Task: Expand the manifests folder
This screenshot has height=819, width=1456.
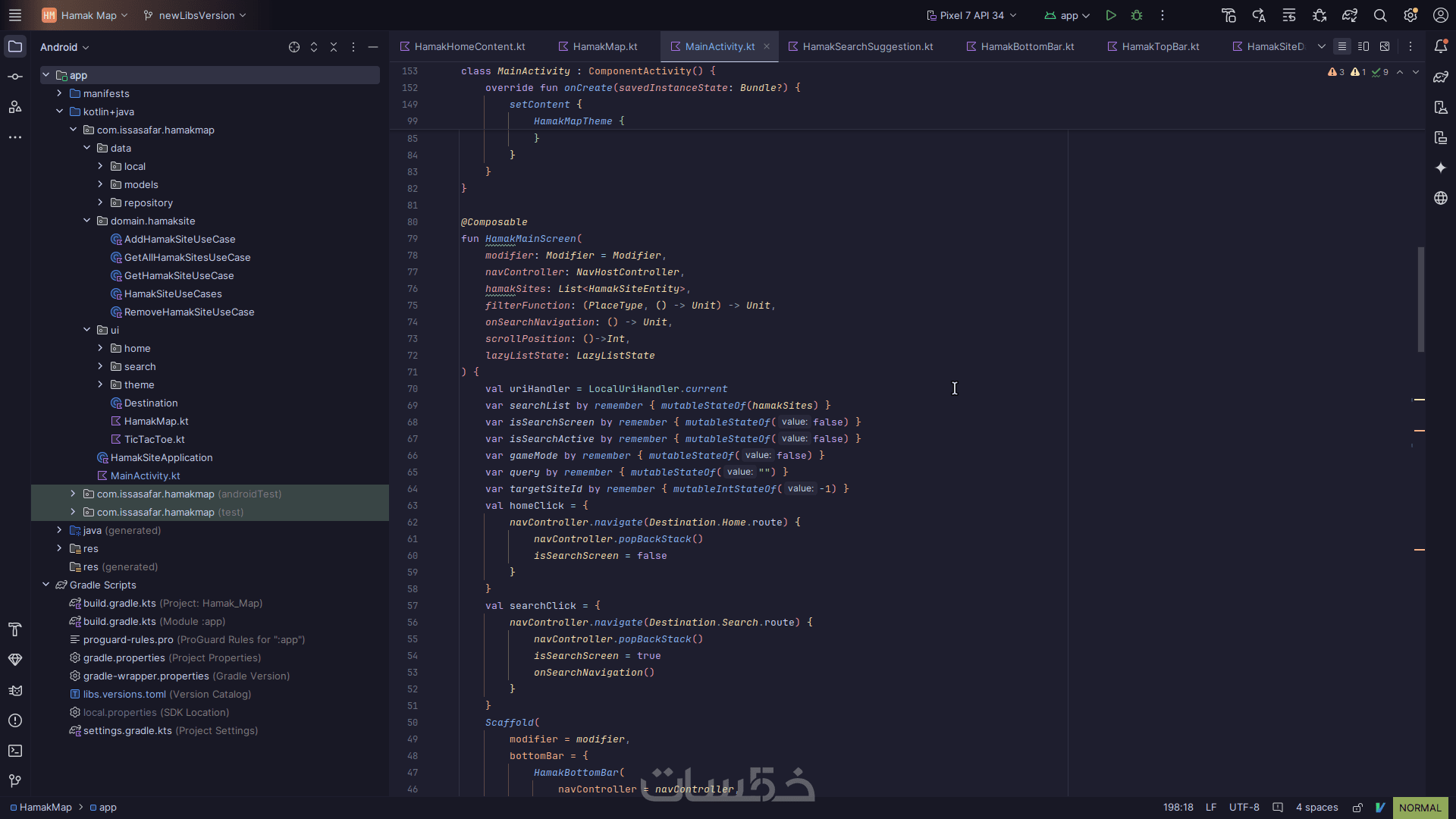Action: pyautogui.click(x=59, y=93)
